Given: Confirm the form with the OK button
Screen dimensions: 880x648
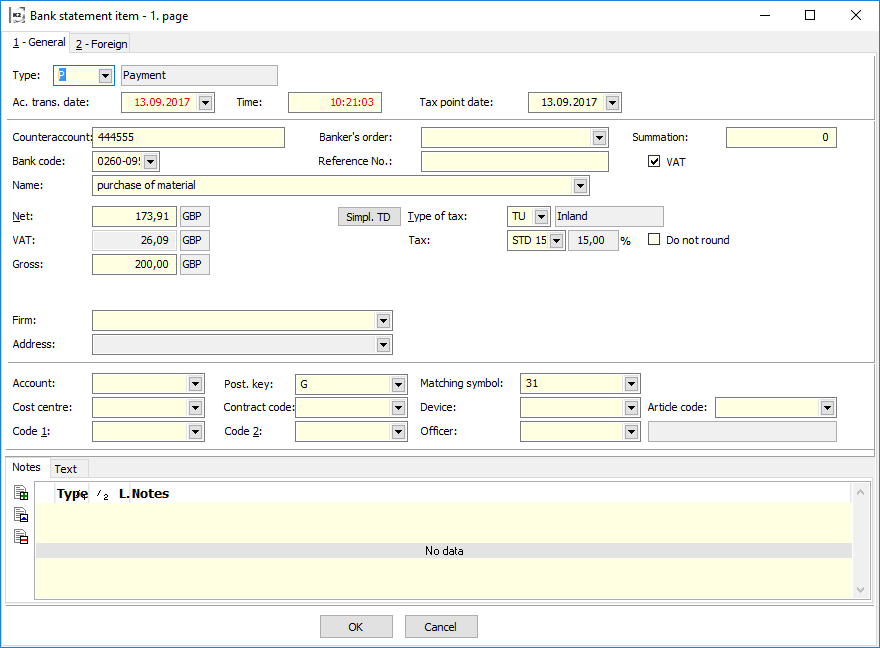Looking at the screenshot, I should tap(356, 627).
